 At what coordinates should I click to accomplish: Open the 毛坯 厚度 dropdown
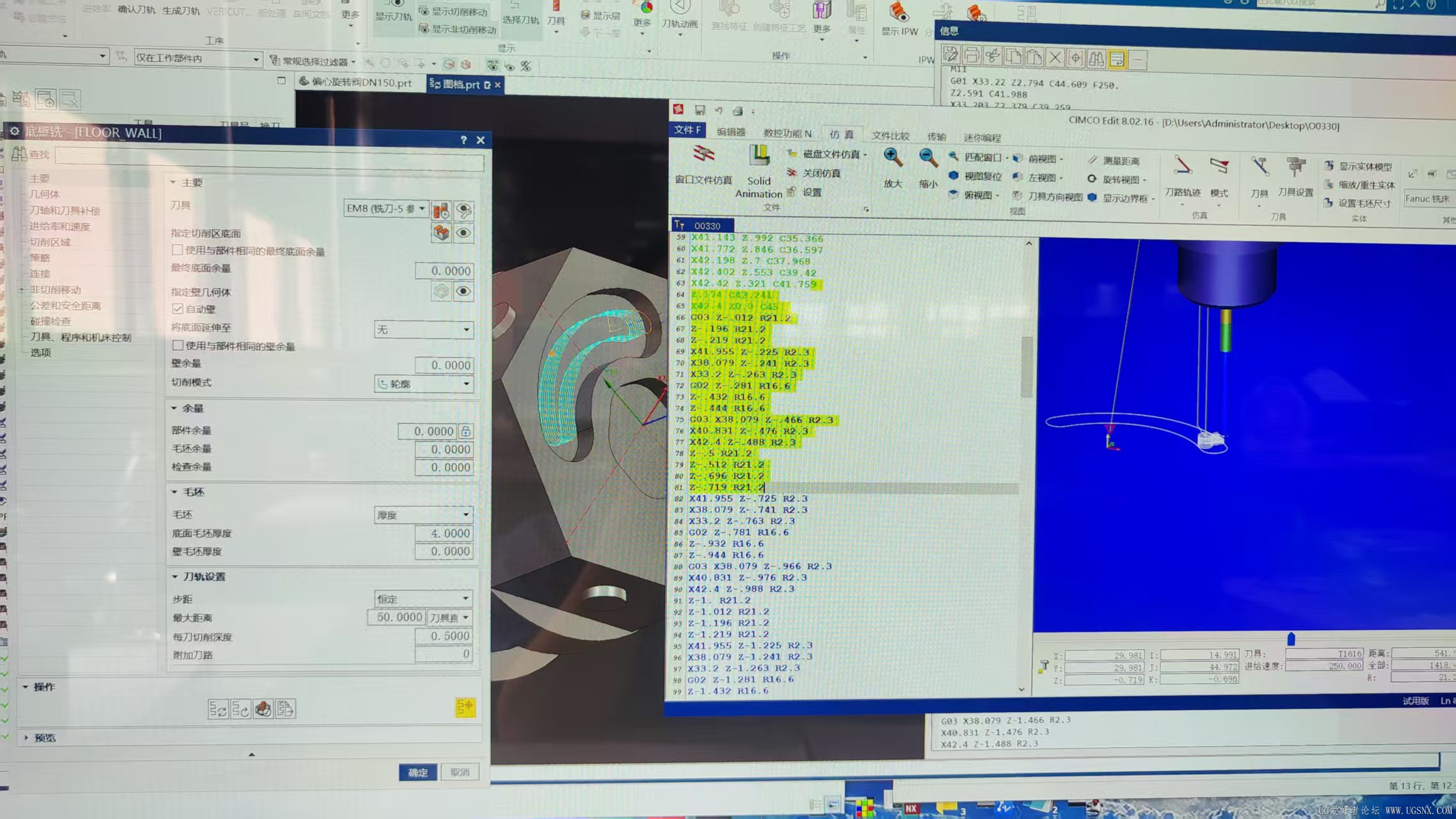coord(424,515)
